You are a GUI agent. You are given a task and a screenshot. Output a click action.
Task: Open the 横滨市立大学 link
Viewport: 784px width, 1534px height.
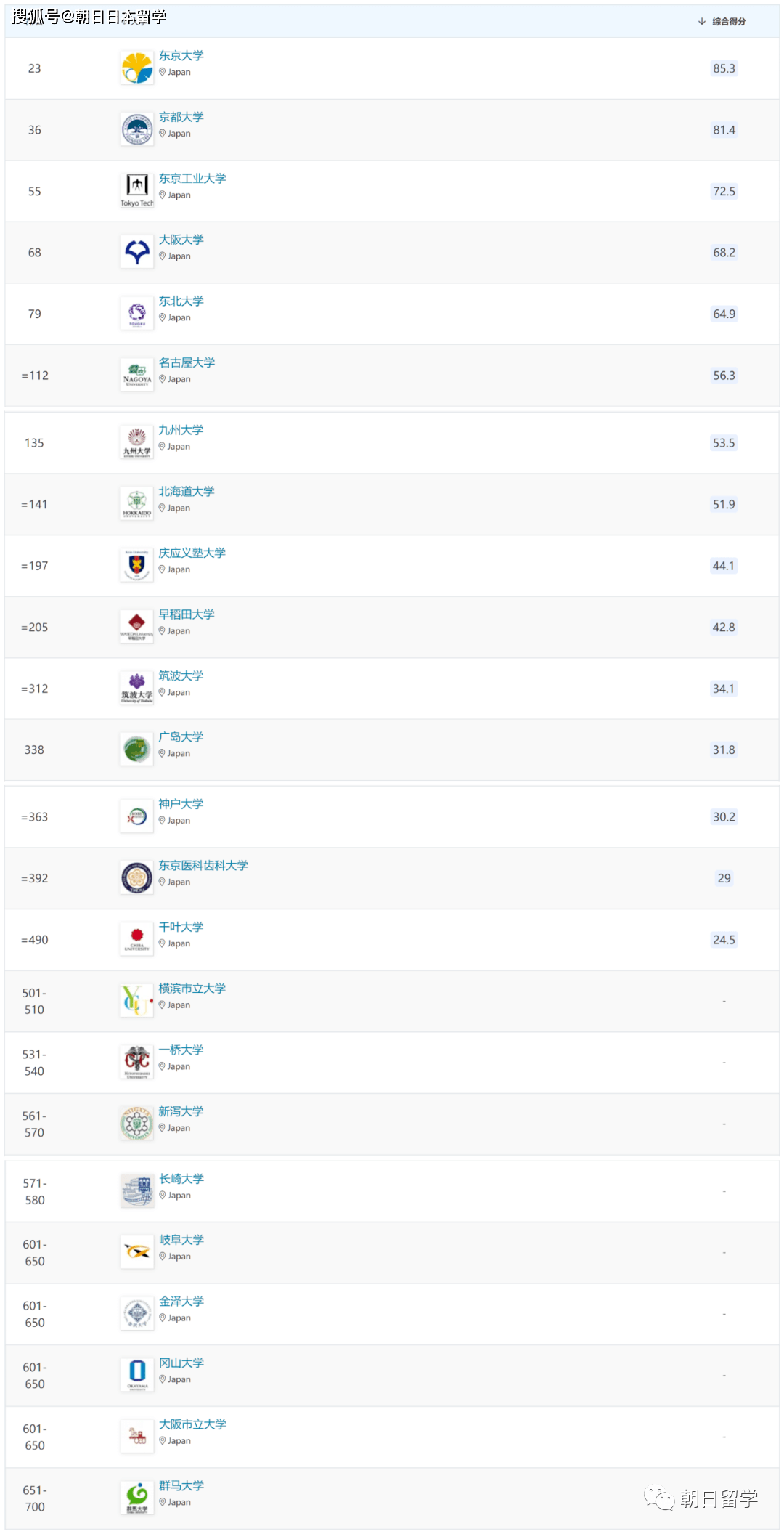192,989
